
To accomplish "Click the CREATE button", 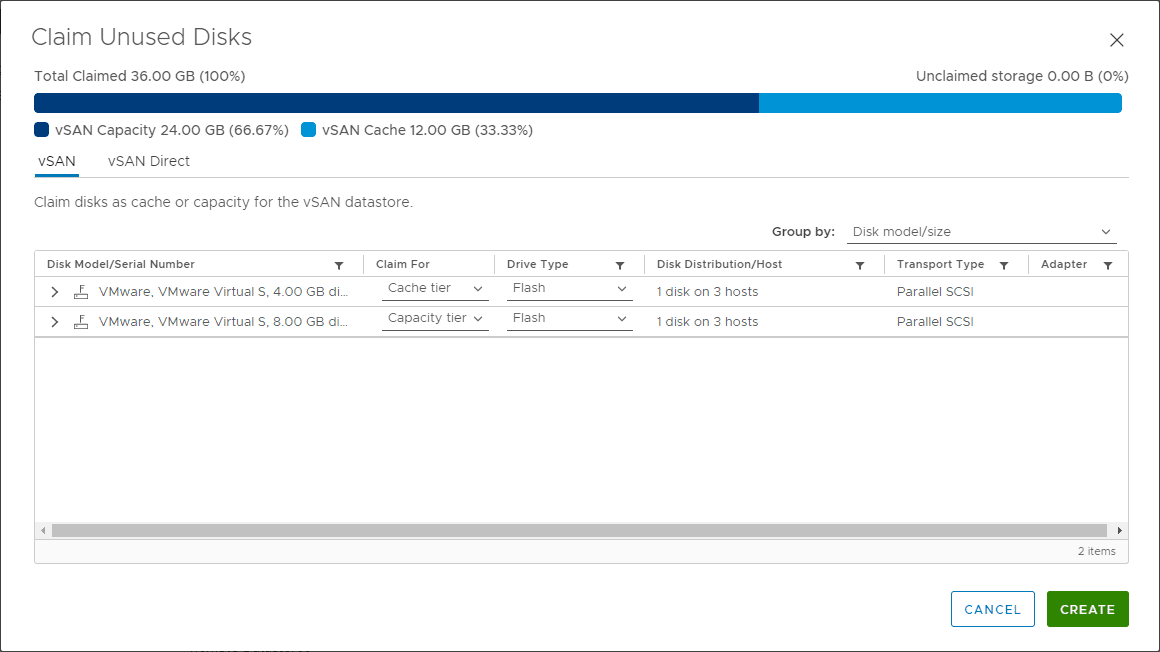I will (1087, 608).
